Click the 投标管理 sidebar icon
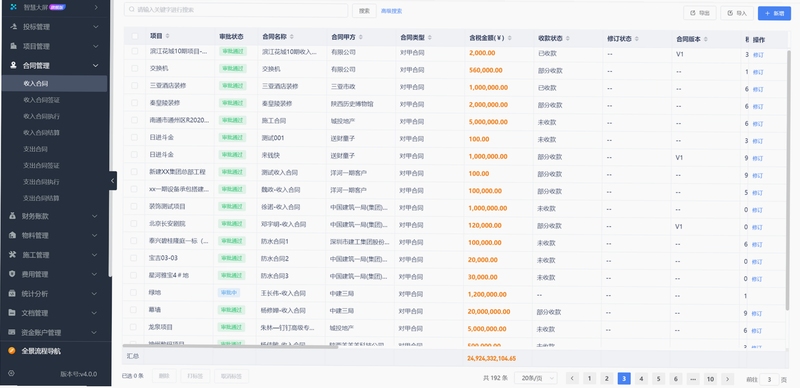Image resolution: width=800 pixels, height=388 pixels. pyautogui.click(x=14, y=27)
